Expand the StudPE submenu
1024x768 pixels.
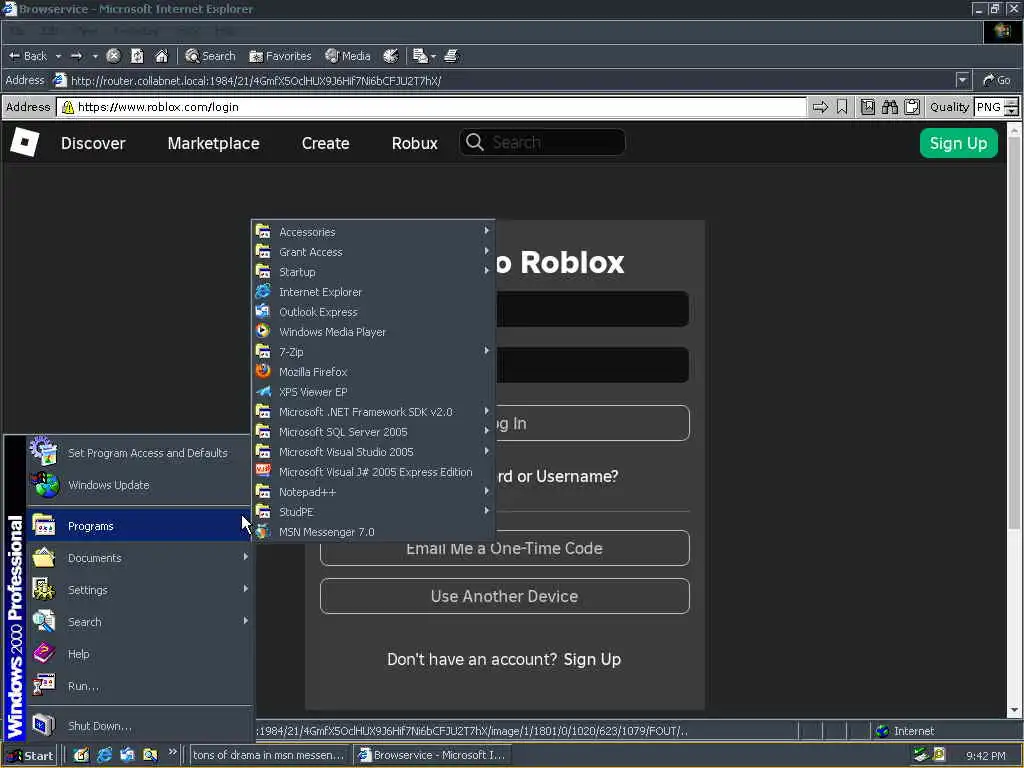point(374,512)
